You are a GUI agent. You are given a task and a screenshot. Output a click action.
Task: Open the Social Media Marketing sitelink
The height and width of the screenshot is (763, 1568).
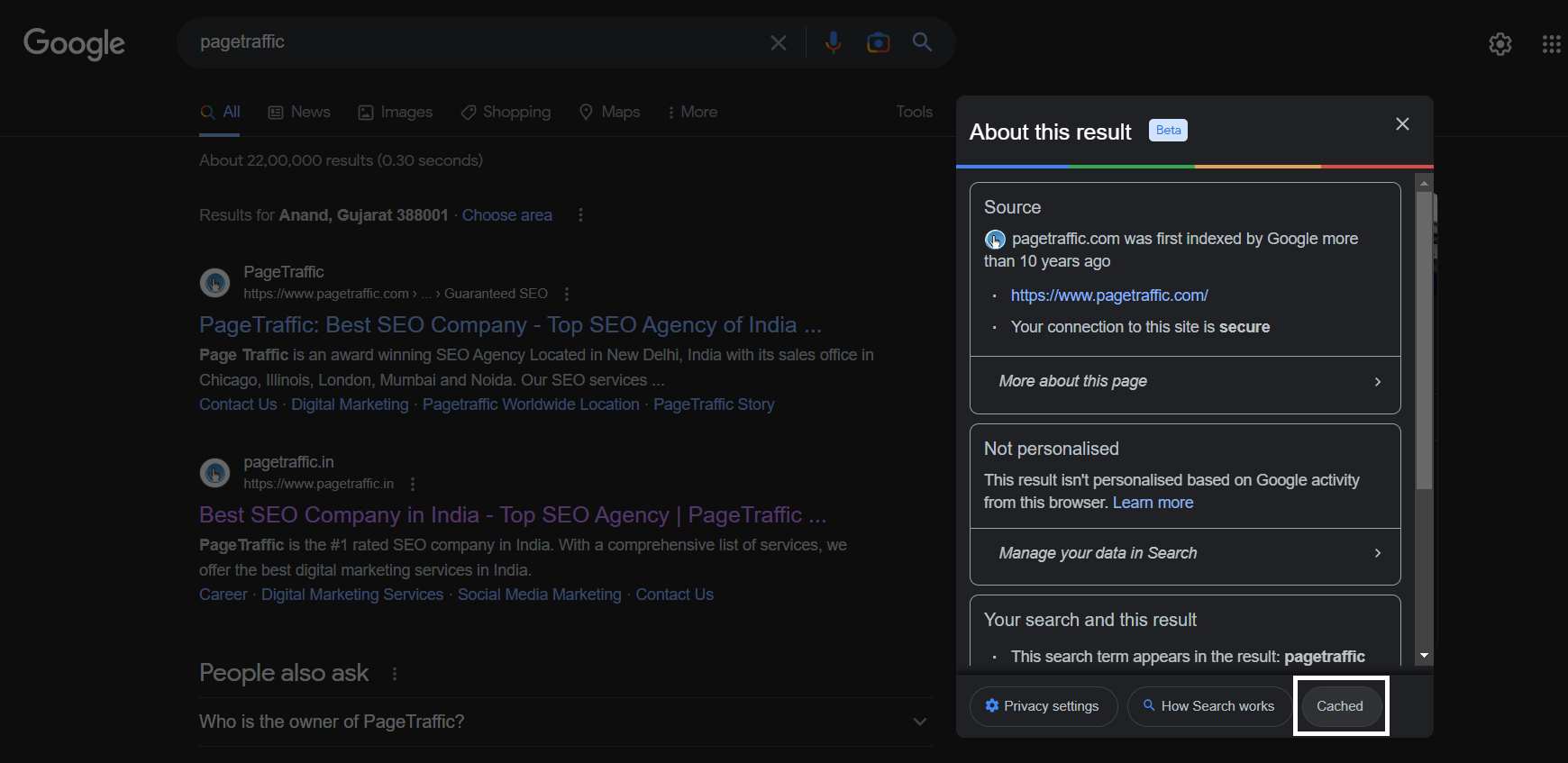(x=540, y=595)
